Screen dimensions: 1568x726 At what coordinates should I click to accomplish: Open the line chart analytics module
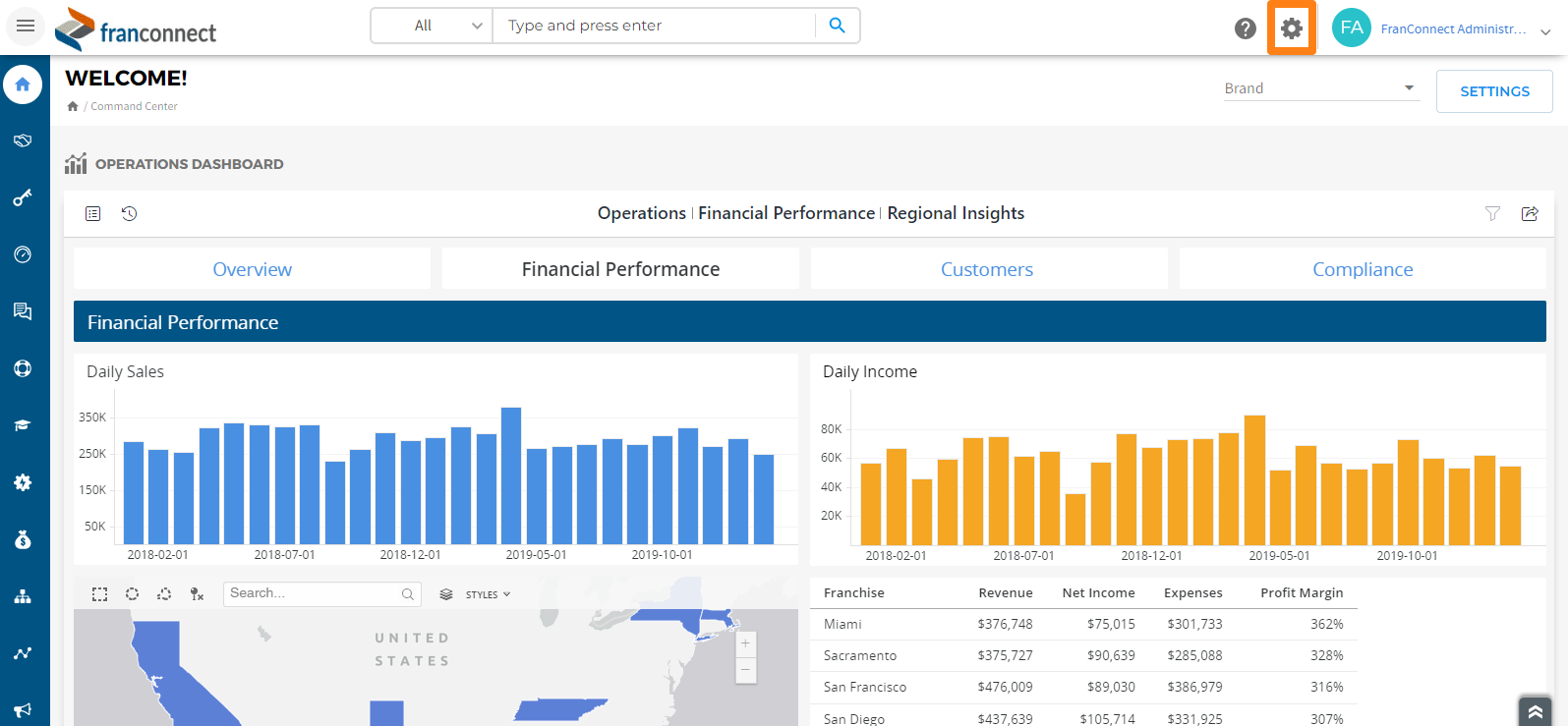pyautogui.click(x=23, y=653)
